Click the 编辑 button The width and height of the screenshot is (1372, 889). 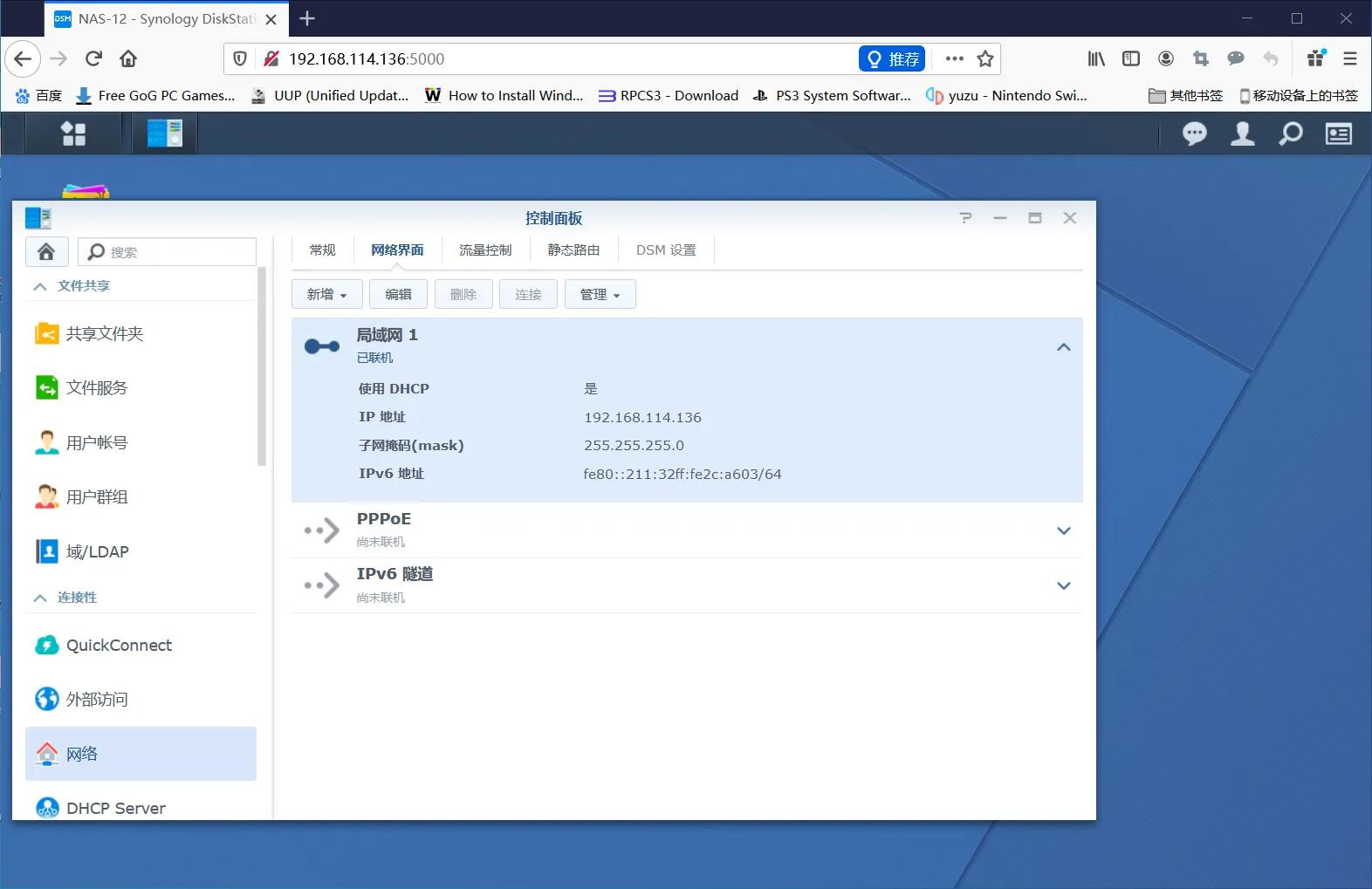(398, 294)
